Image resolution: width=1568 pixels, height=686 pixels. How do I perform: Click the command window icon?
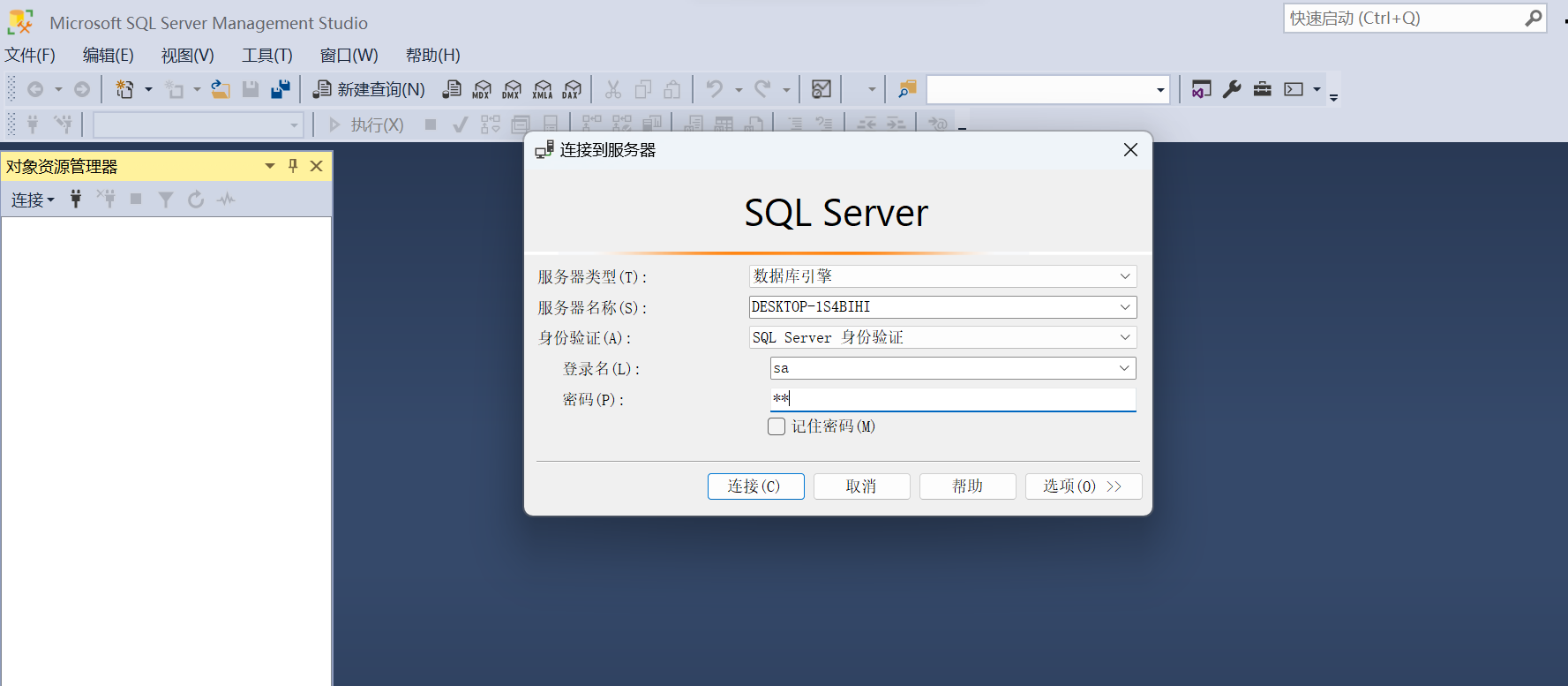point(1294,89)
